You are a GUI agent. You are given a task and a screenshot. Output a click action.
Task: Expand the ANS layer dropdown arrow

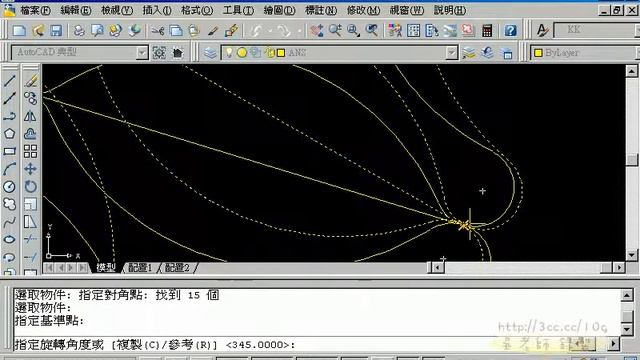click(x=451, y=53)
